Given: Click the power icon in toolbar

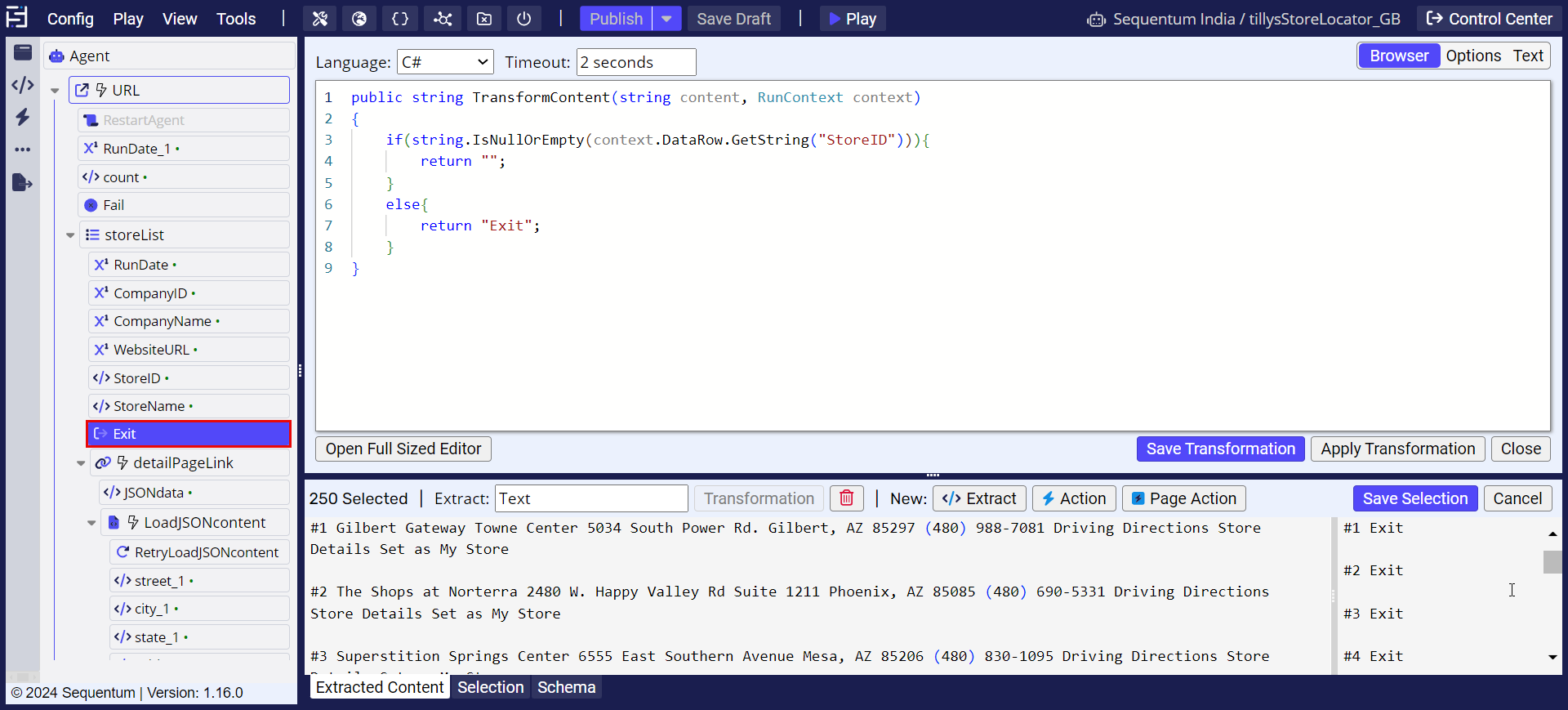Looking at the screenshot, I should [x=524, y=19].
